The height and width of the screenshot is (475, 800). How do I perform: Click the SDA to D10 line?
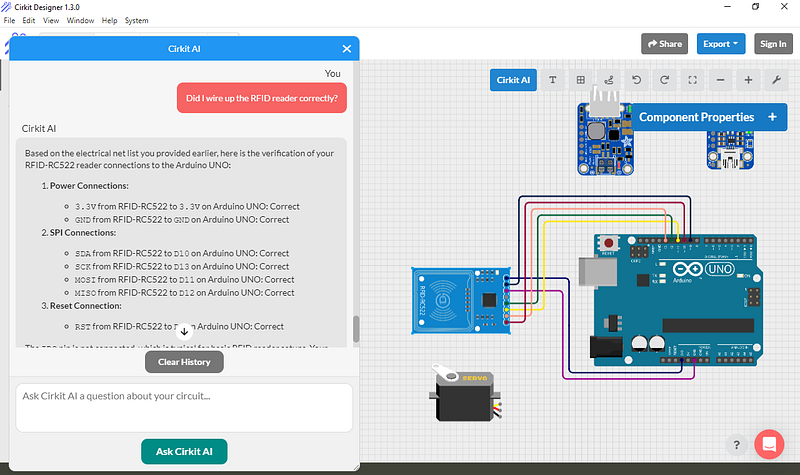182,253
